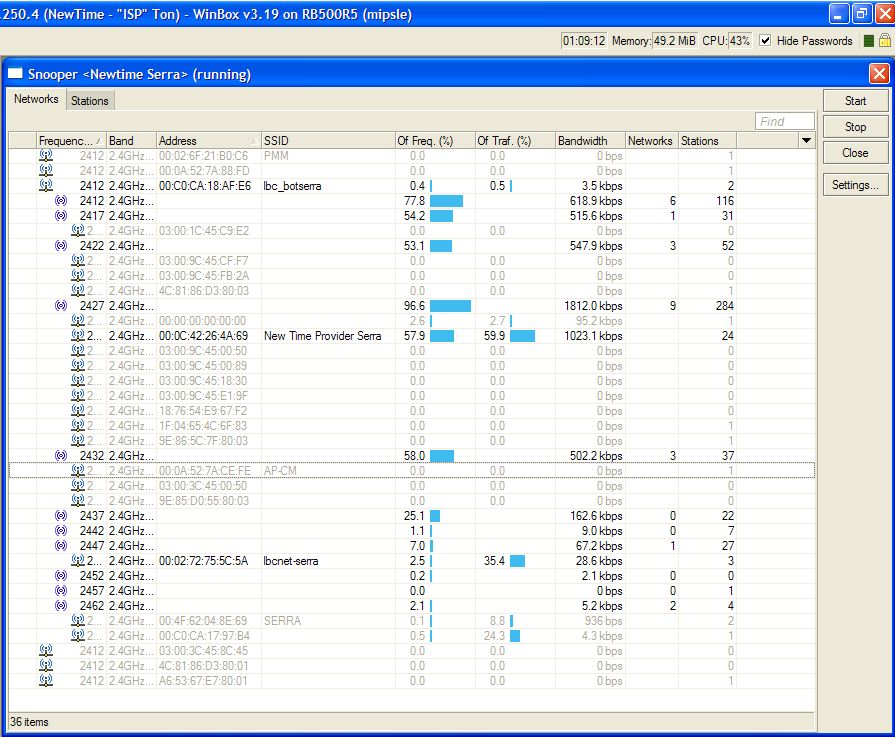
Task: Click the 2432 frequency channel icon
Action: (x=61, y=455)
